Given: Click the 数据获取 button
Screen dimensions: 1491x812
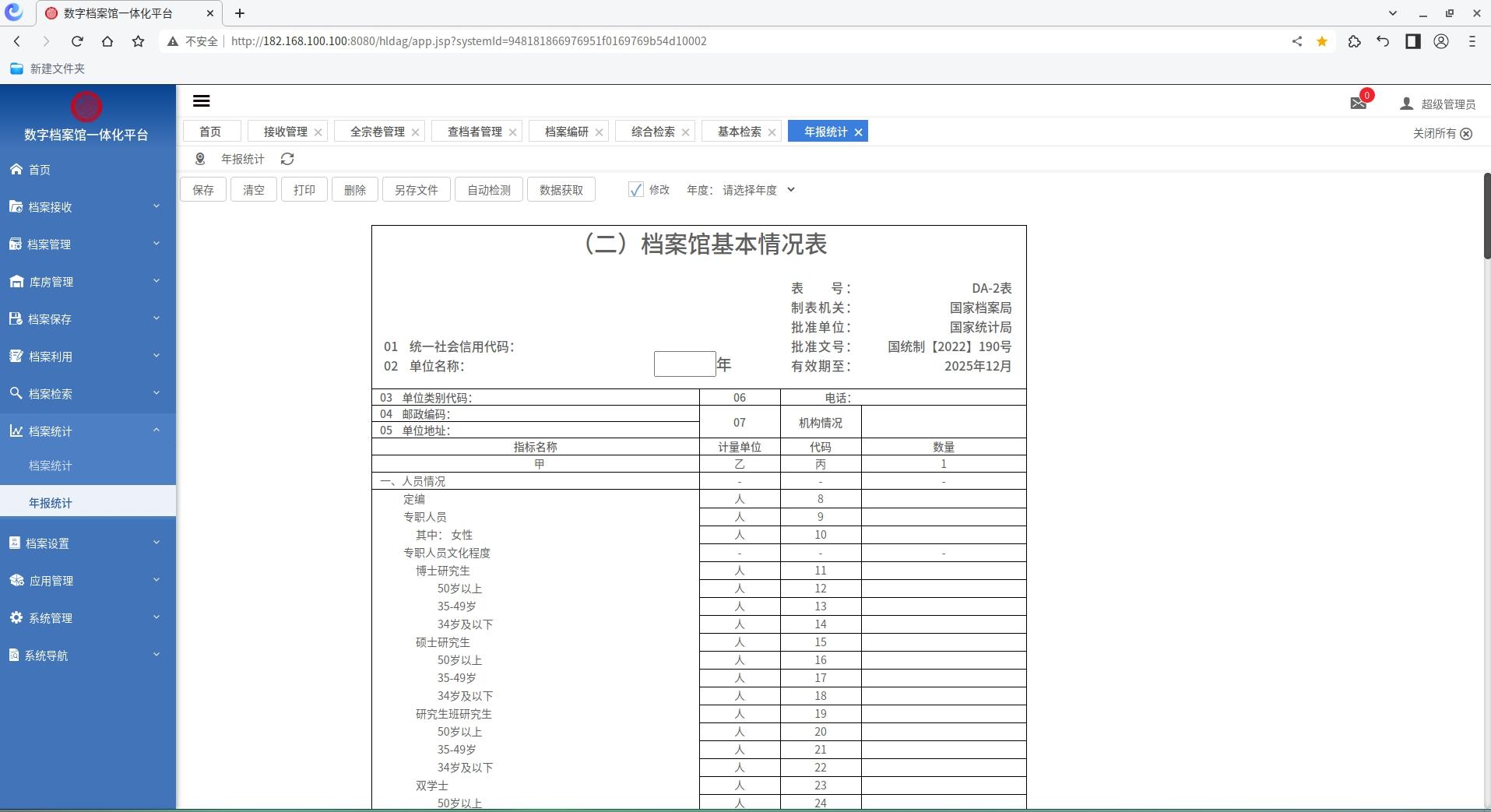Looking at the screenshot, I should click(561, 190).
